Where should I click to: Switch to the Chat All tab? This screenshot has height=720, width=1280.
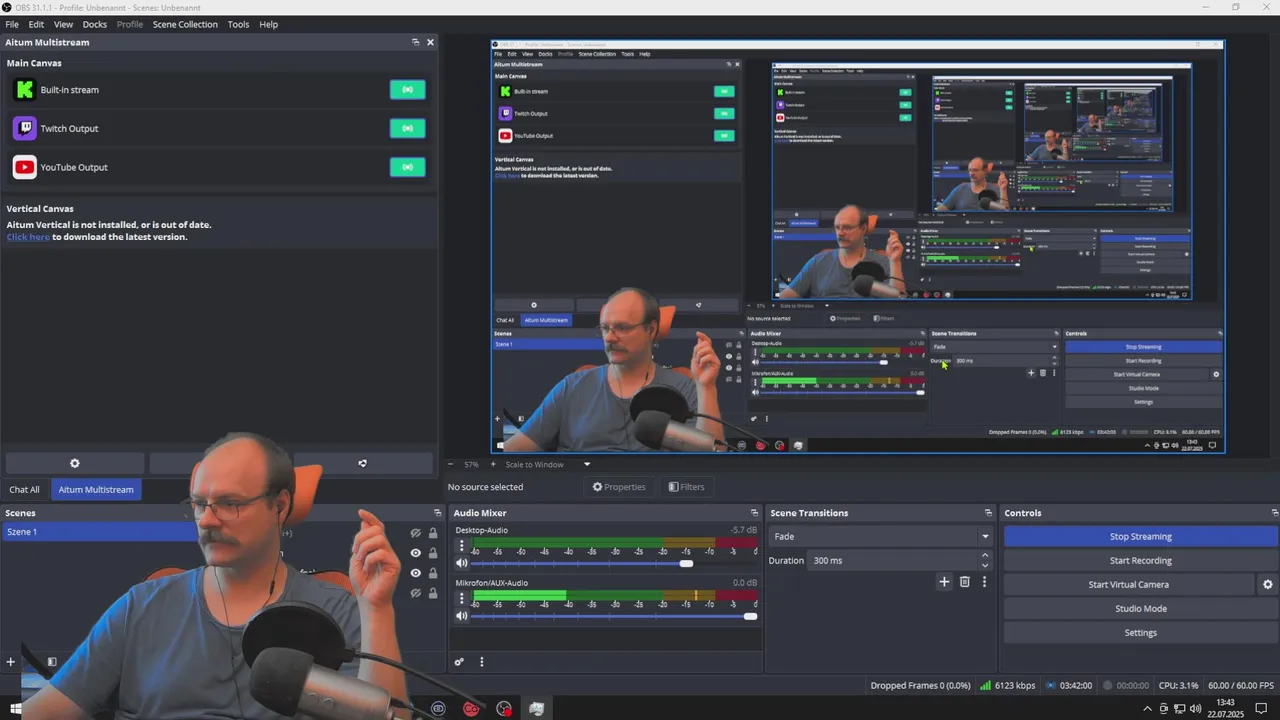pos(24,490)
